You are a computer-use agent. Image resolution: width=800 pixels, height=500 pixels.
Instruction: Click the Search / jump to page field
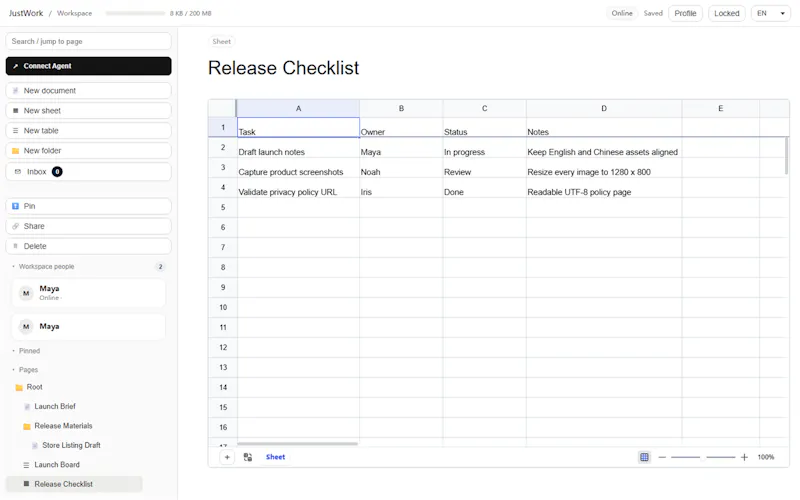(88, 41)
